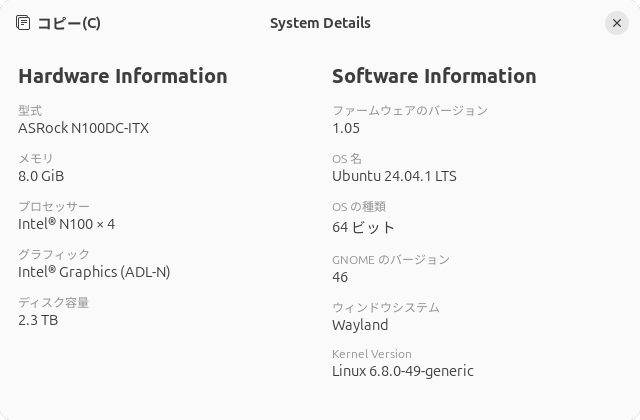Click the ウィンドウシステム label
The height and width of the screenshot is (420, 640).
point(386,307)
